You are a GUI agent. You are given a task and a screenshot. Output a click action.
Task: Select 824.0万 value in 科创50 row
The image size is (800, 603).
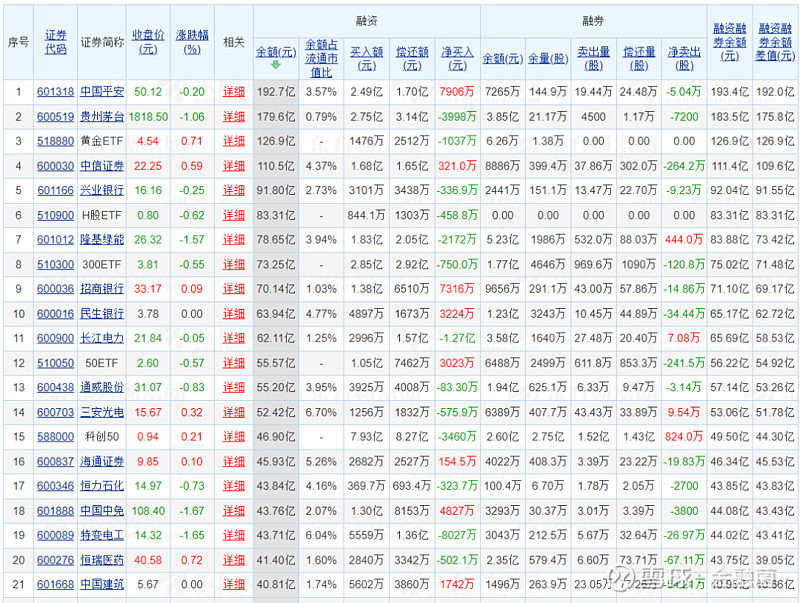click(x=684, y=437)
